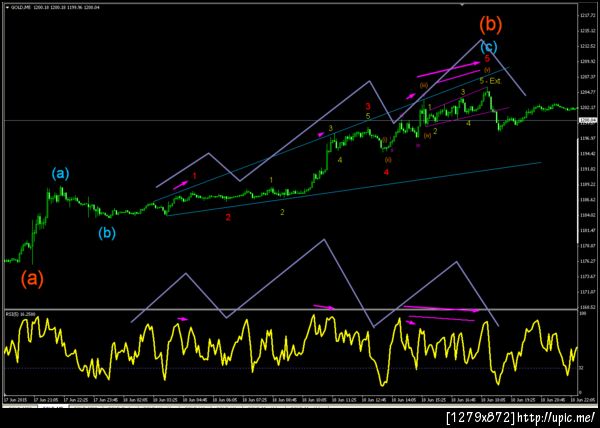Click the chart shift triangle marker at top
The image size is (600, 428).
(462, 5)
